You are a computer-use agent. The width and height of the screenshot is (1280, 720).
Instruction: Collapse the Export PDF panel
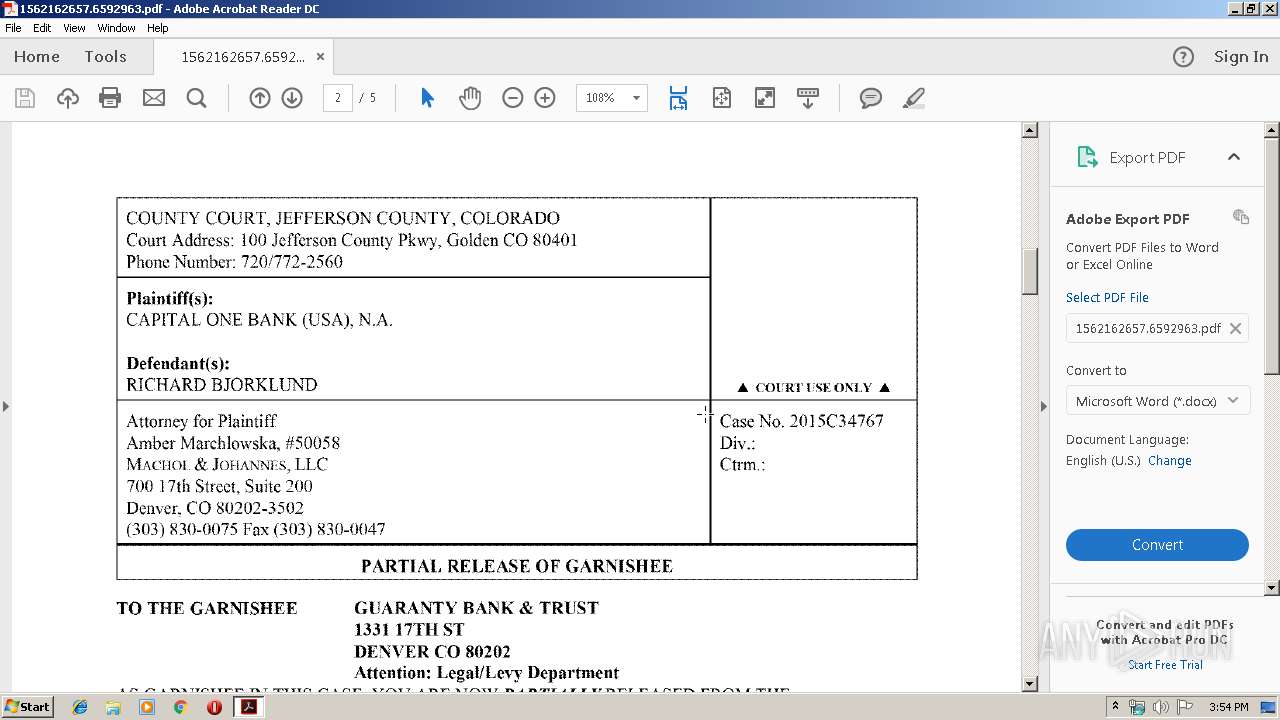1234,157
